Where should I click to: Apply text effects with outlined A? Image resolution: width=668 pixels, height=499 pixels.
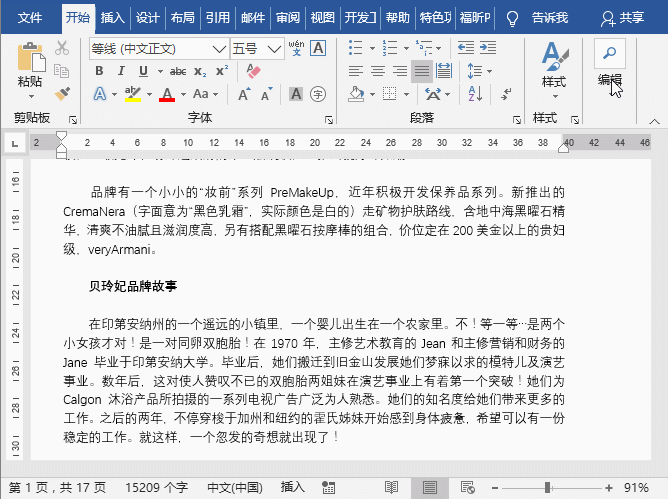tap(100, 94)
